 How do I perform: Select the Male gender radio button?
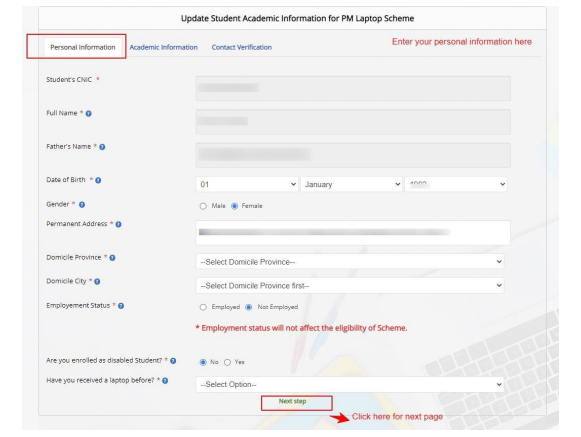203,206
